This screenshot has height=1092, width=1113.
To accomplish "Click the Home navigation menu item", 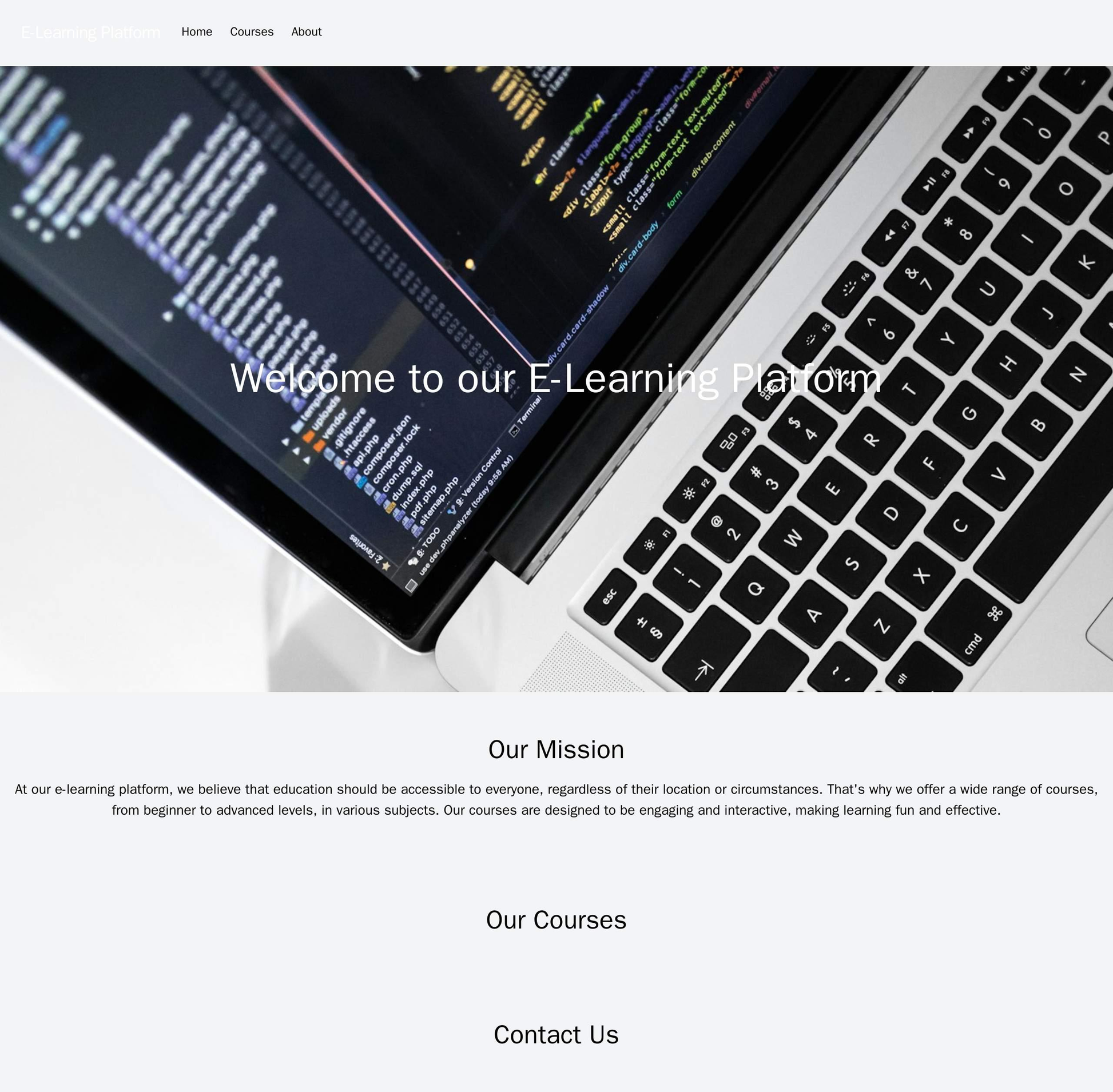I will 197,32.
